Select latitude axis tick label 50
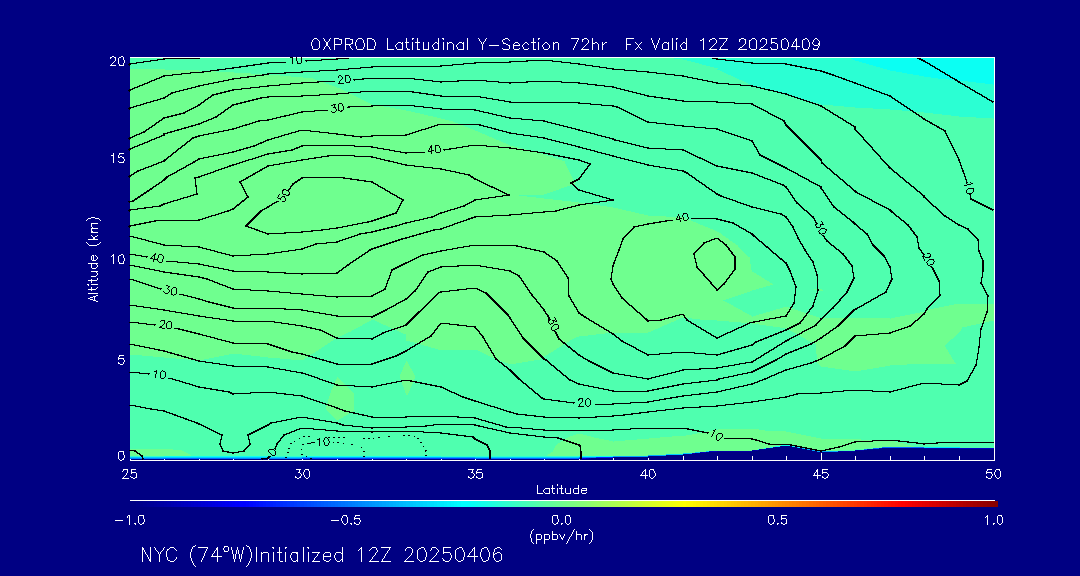 (x=993, y=474)
